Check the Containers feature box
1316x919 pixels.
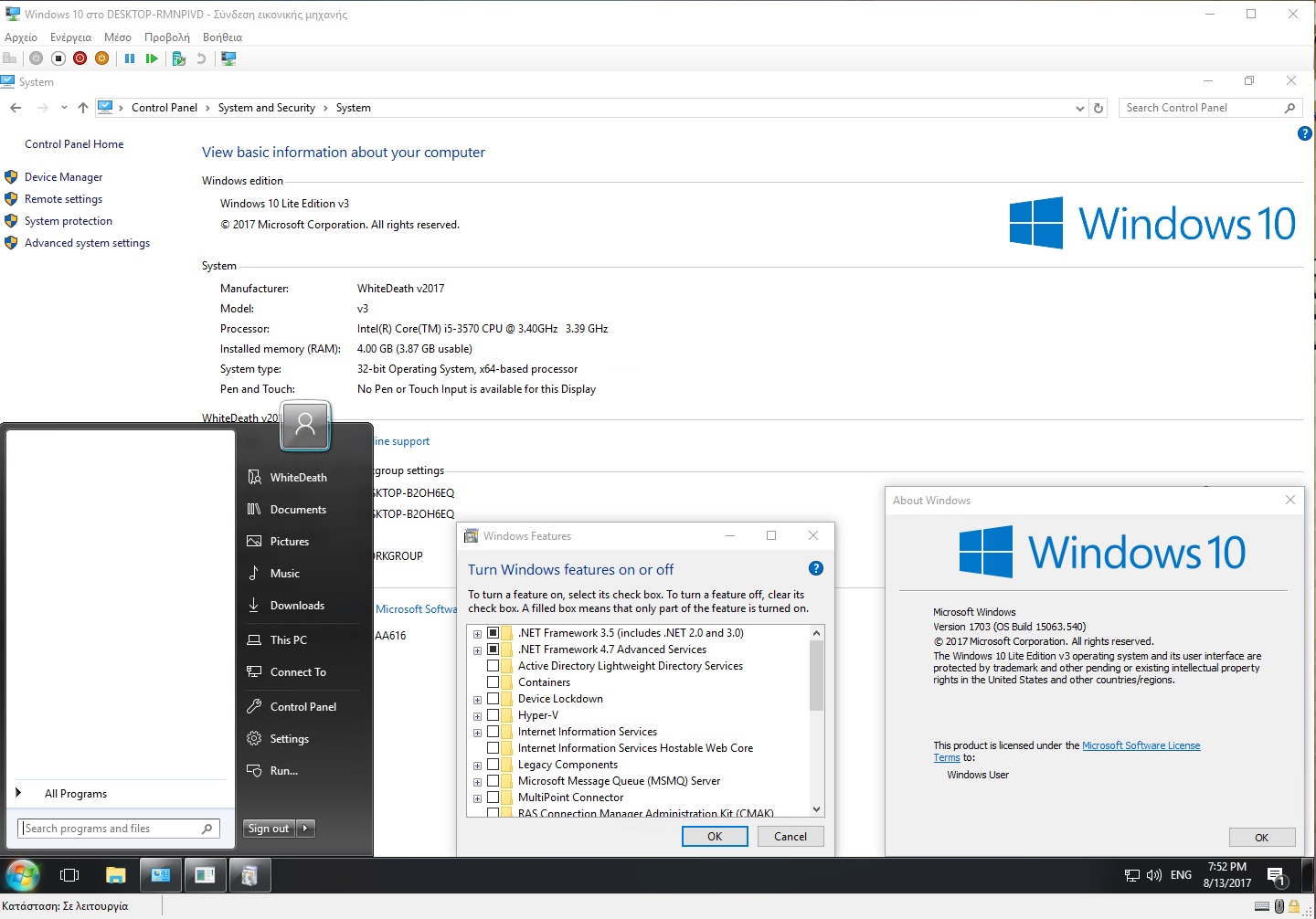(493, 682)
